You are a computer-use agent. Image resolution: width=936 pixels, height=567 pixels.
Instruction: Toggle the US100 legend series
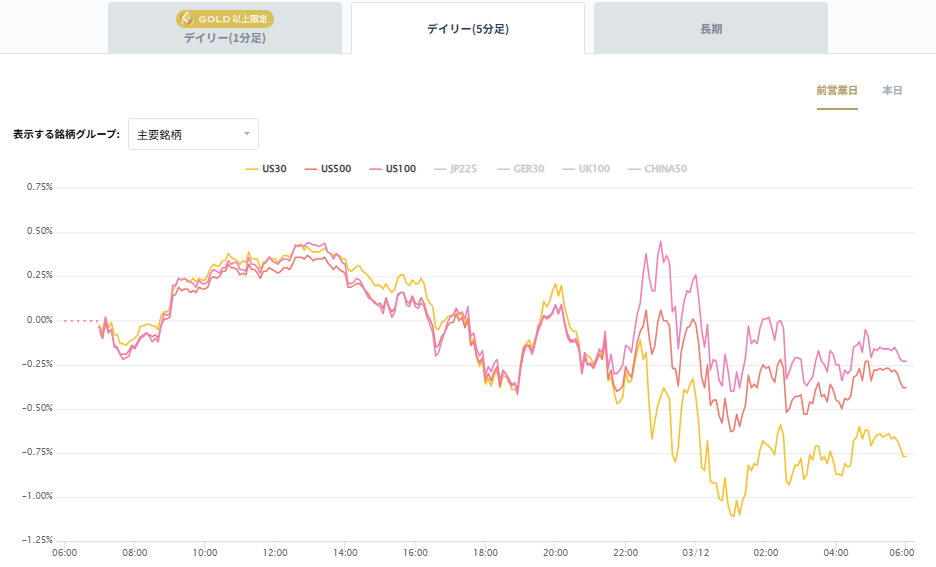(393, 169)
